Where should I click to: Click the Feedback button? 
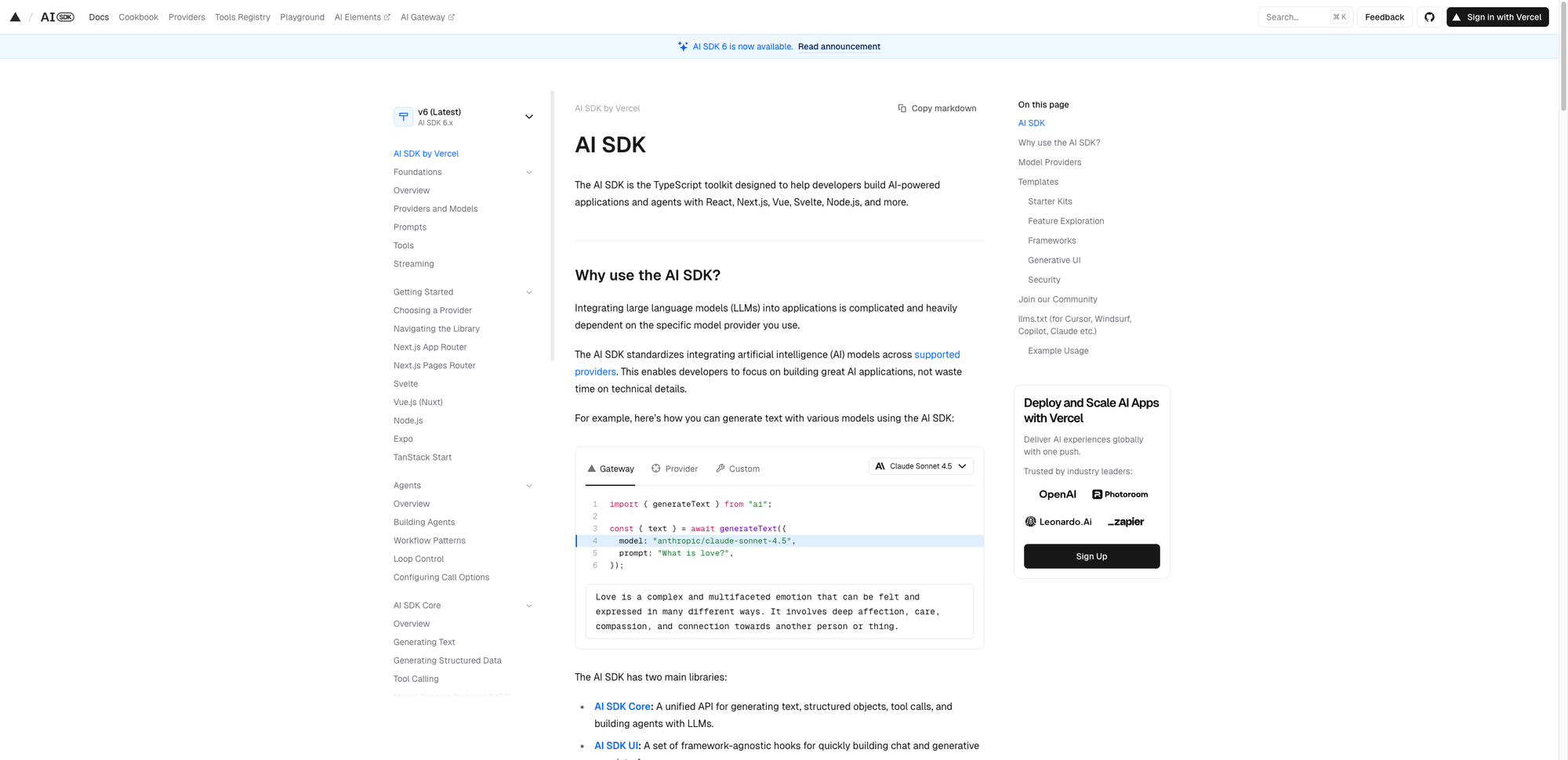point(1385,17)
